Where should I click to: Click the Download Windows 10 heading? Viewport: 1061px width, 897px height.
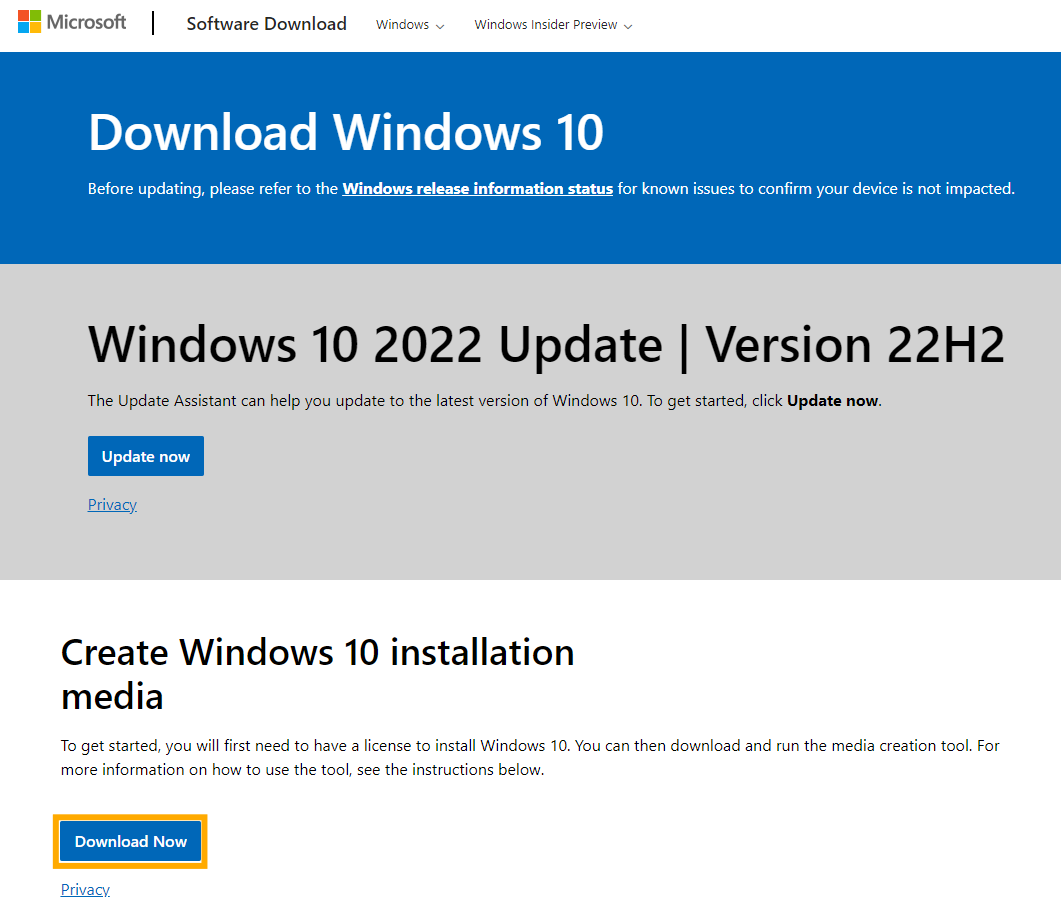346,132
